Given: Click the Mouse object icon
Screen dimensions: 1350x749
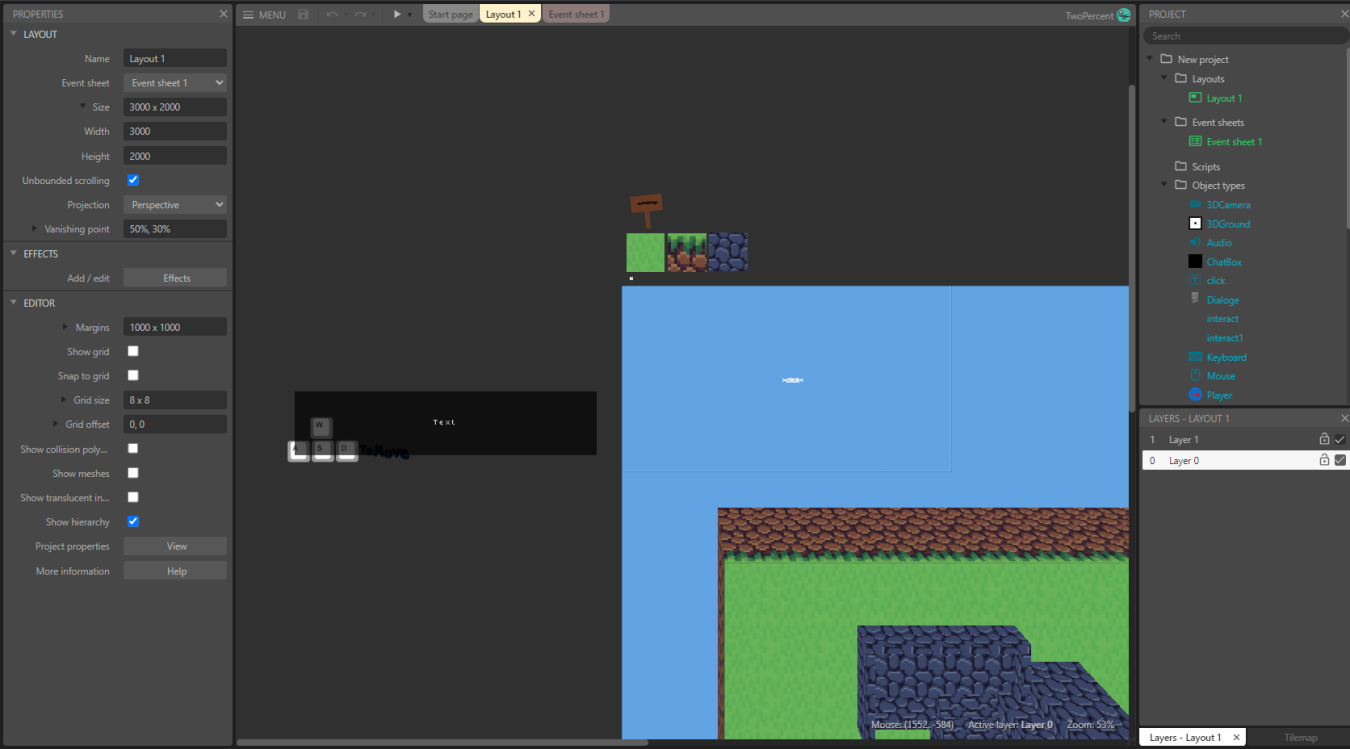Looking at the screenshot, I should click(1195, 376).
